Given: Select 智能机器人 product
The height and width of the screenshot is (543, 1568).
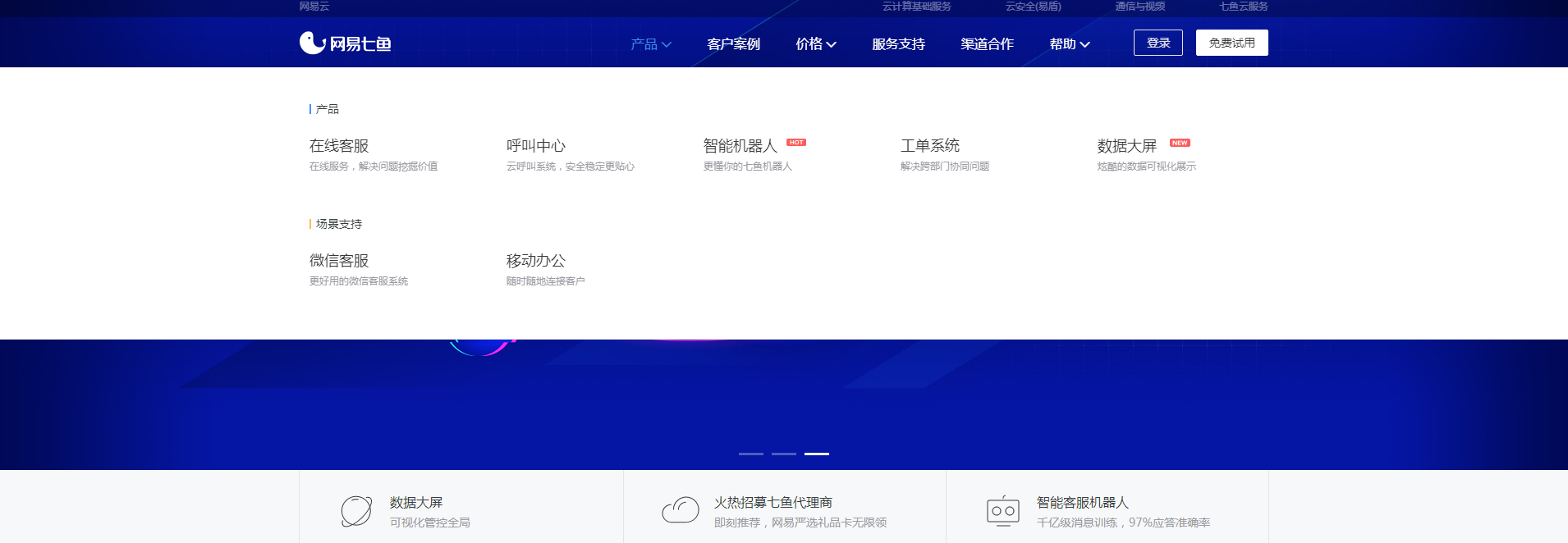Looking at the screenshot, I should (740, 145).
